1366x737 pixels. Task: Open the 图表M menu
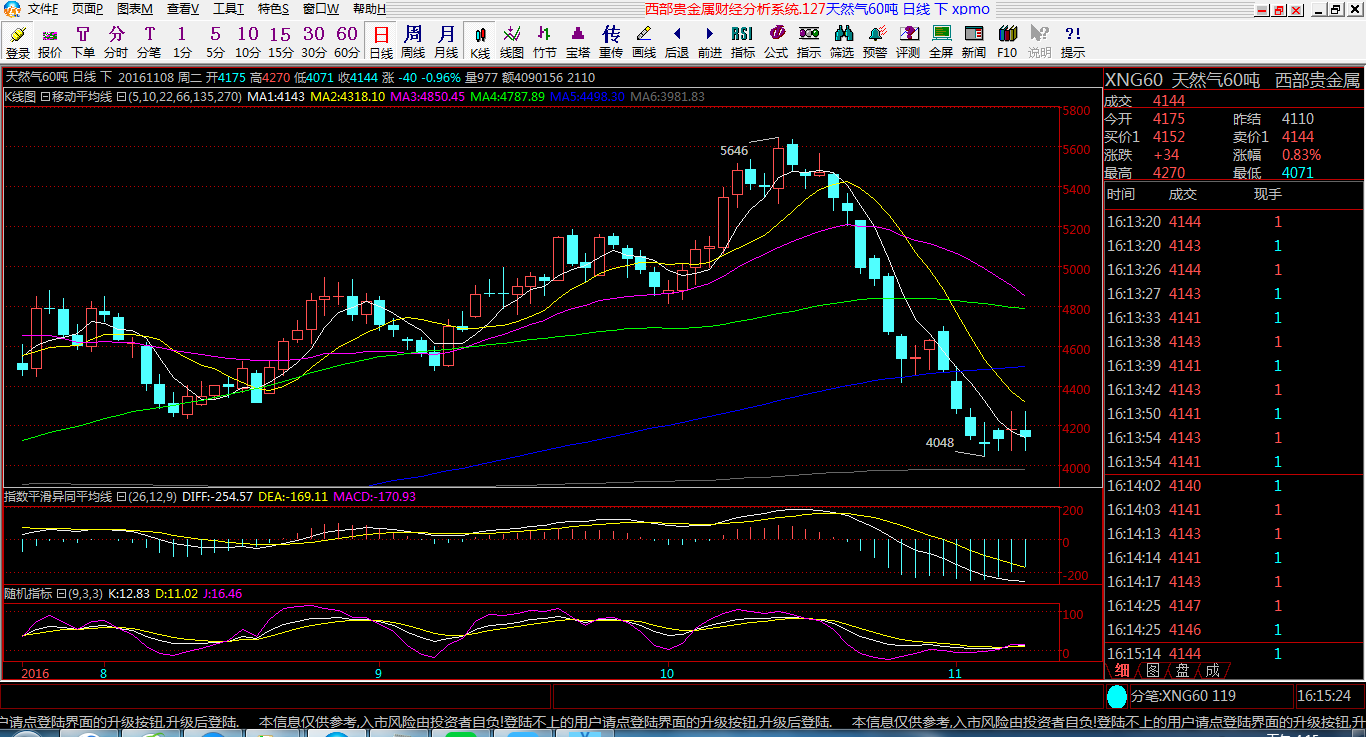pos(135,9)
